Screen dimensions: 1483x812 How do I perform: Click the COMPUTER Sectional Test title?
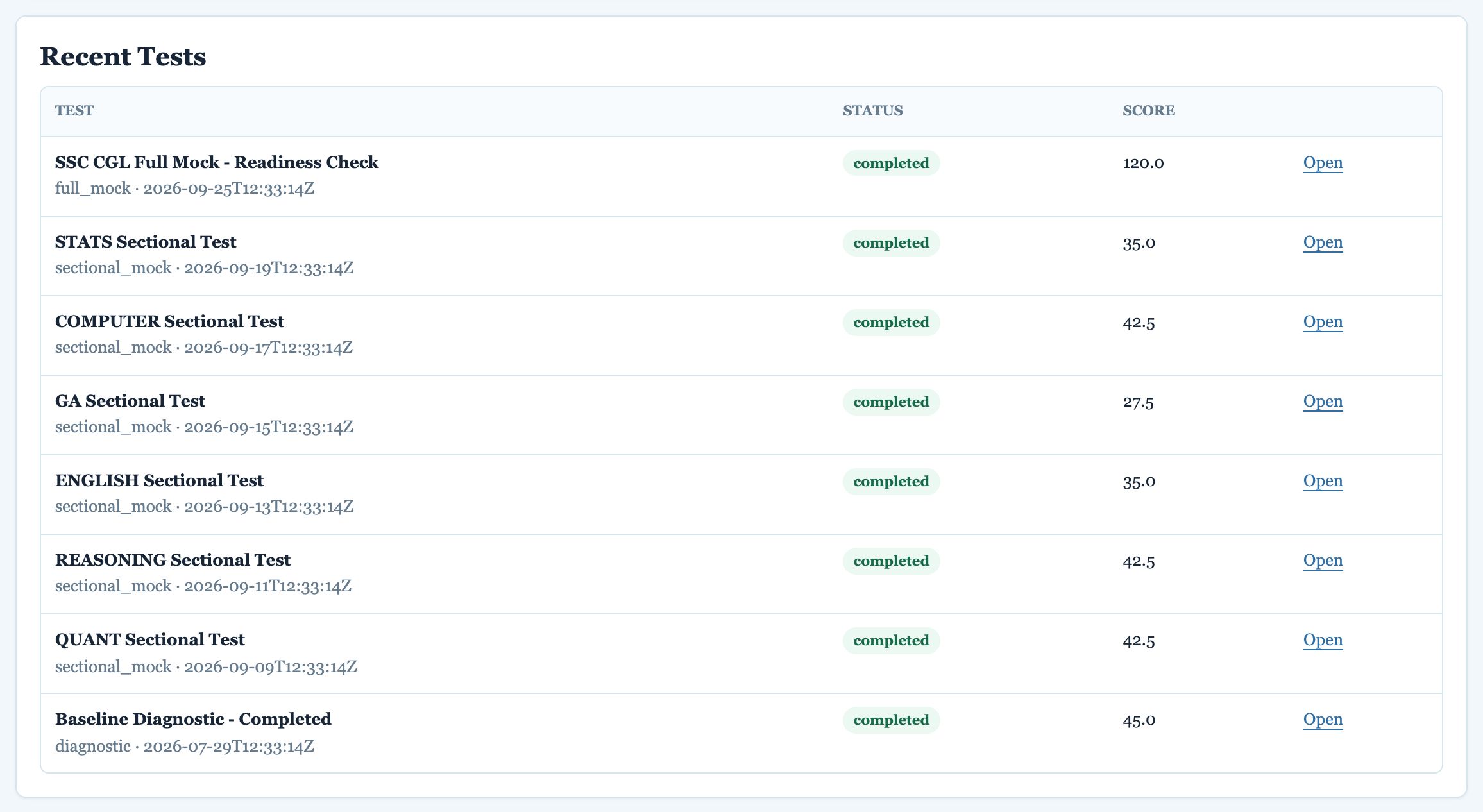(169, 321)
